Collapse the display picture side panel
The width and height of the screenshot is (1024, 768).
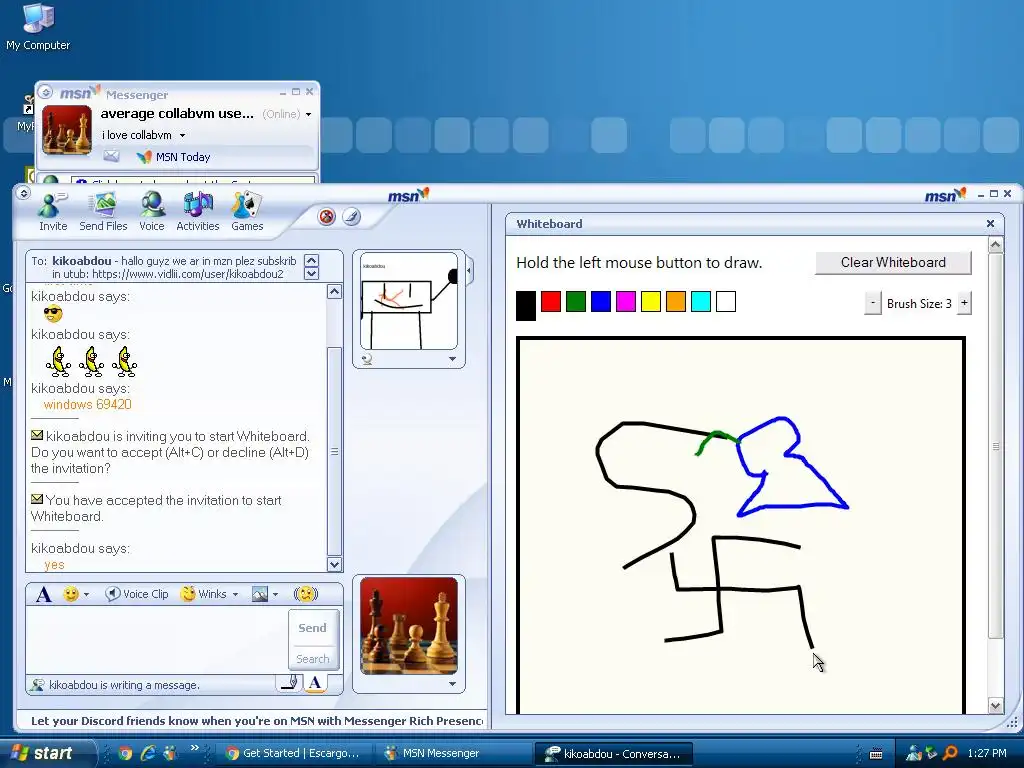pos(469,270)
